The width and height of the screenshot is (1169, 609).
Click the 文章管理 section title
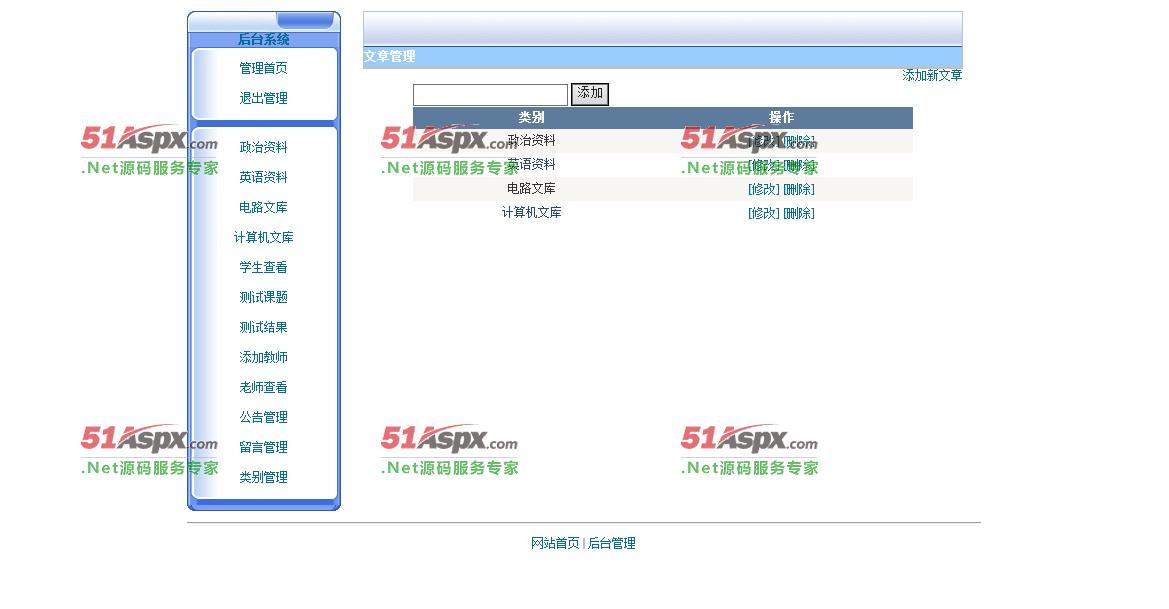pos(389,57)
